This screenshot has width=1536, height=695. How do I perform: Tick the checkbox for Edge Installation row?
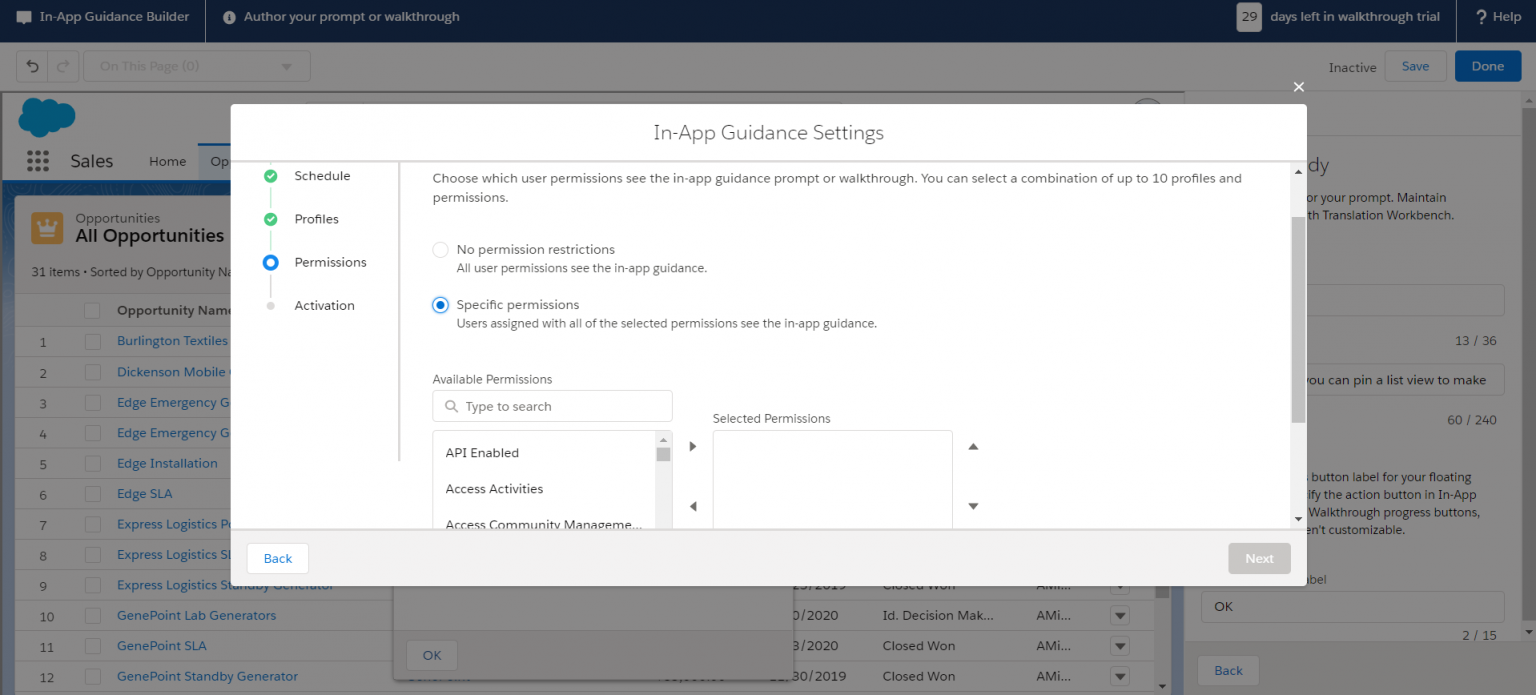pyautogui.click(x=93, y=464)
